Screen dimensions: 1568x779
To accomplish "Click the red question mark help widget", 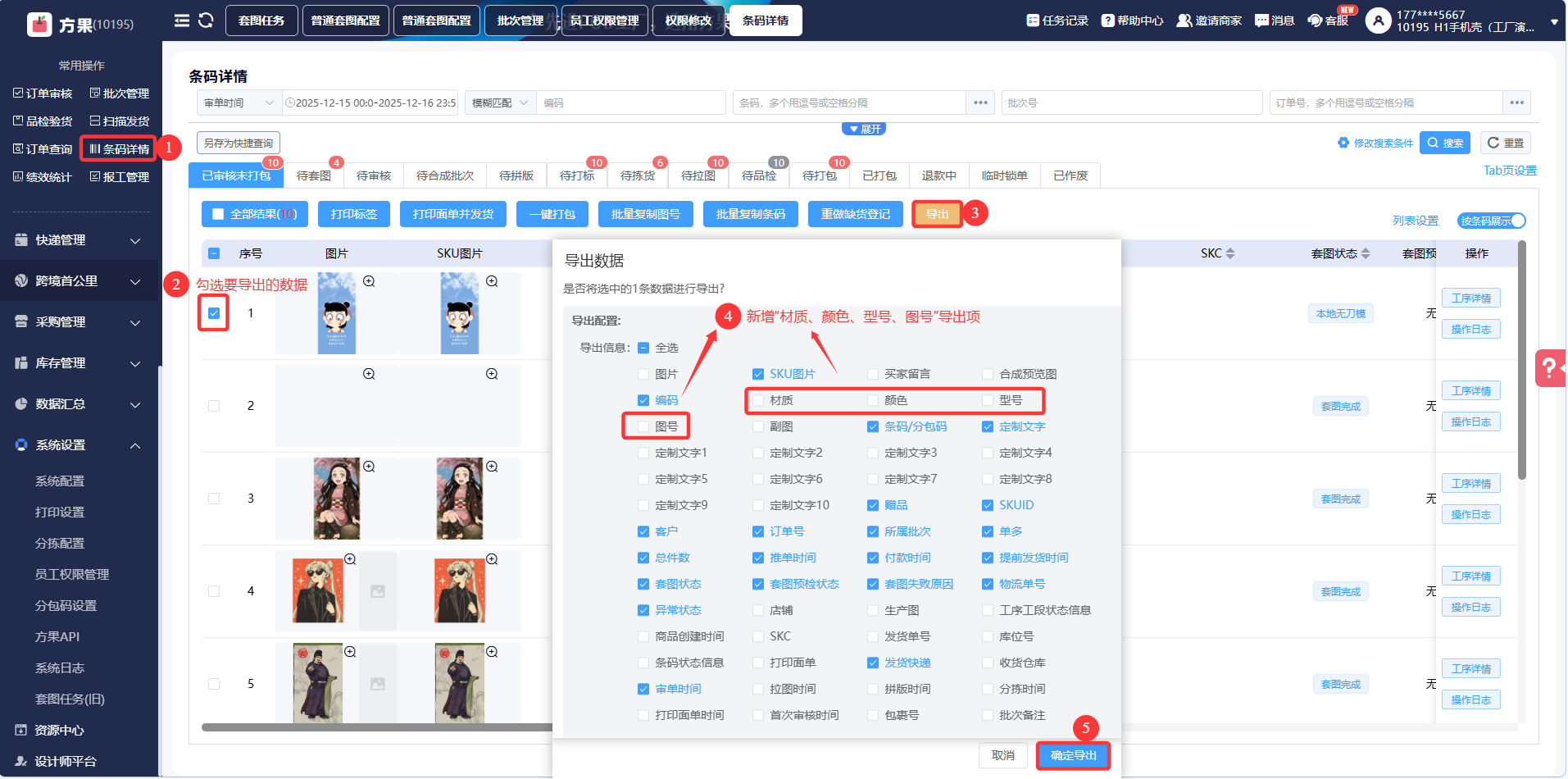I will [1549, 367].
